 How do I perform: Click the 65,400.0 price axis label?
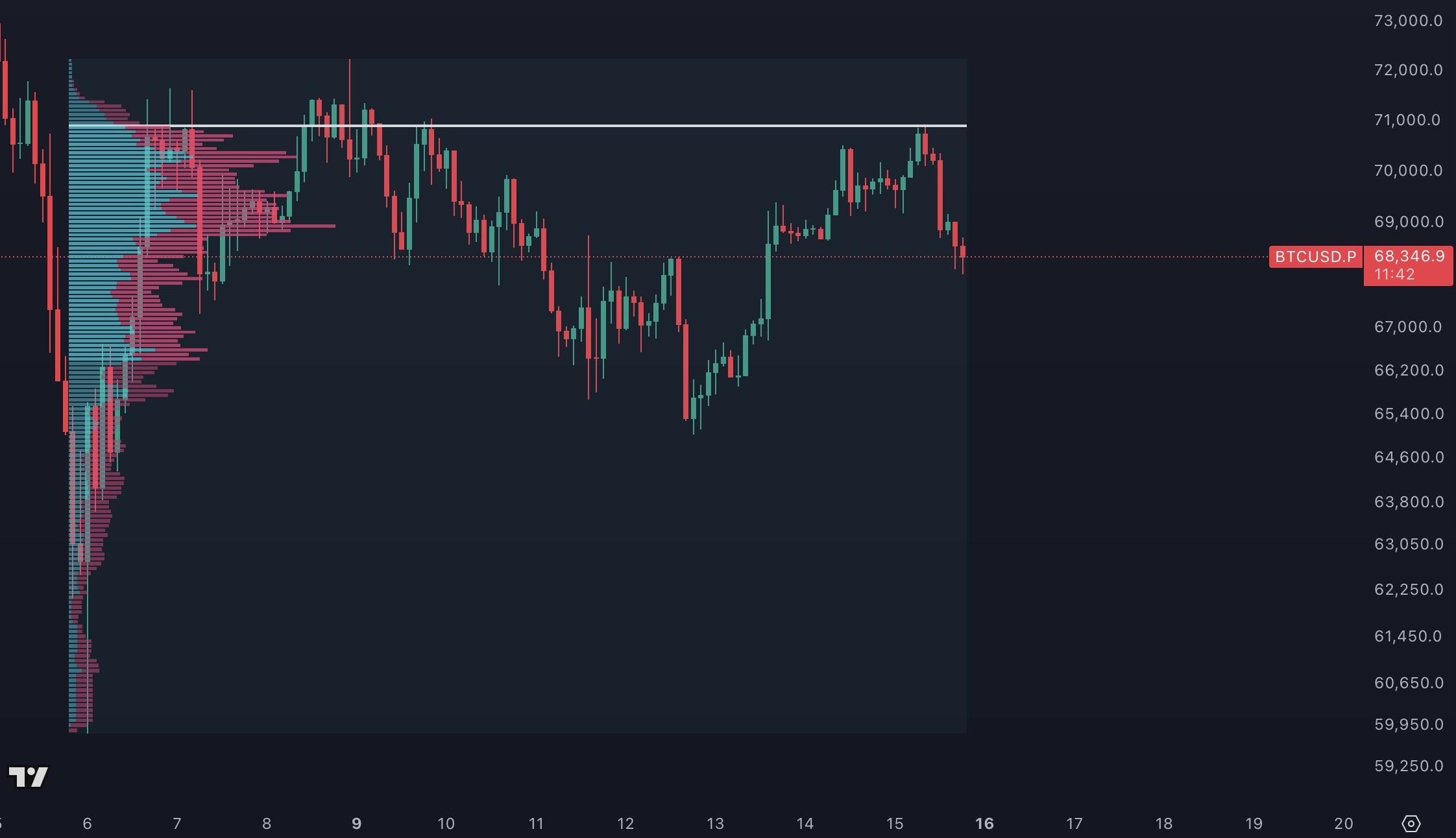pyautogui.click(x=1408, y=414)
